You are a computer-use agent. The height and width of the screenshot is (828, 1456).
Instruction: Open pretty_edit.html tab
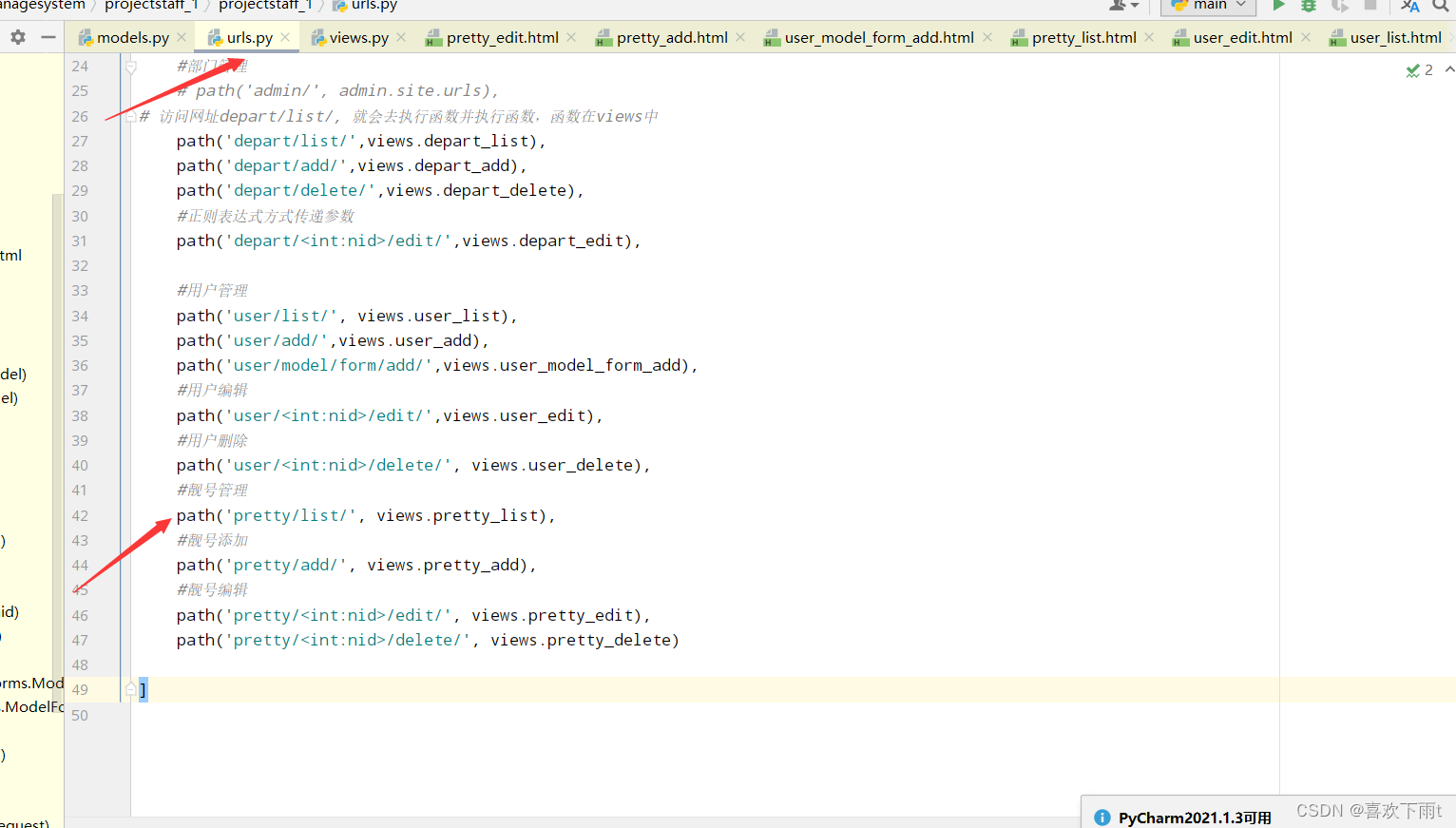click(503, 38)
